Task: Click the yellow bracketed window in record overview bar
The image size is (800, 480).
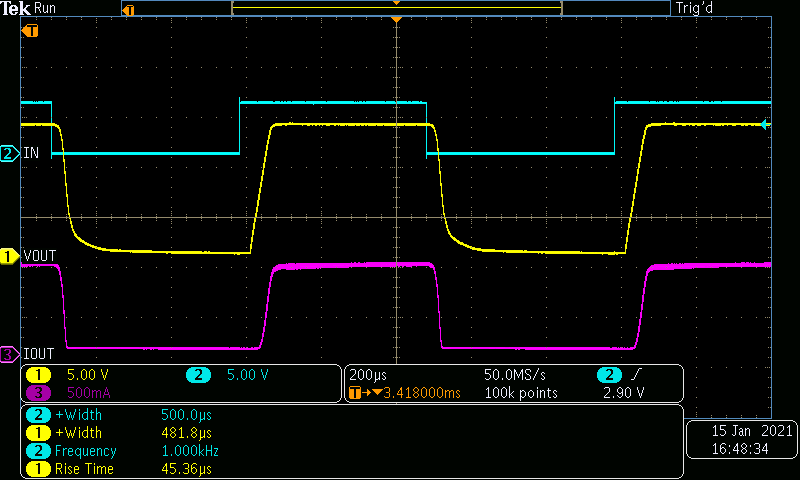Action: pyautogui.click(x=397, y=8)
